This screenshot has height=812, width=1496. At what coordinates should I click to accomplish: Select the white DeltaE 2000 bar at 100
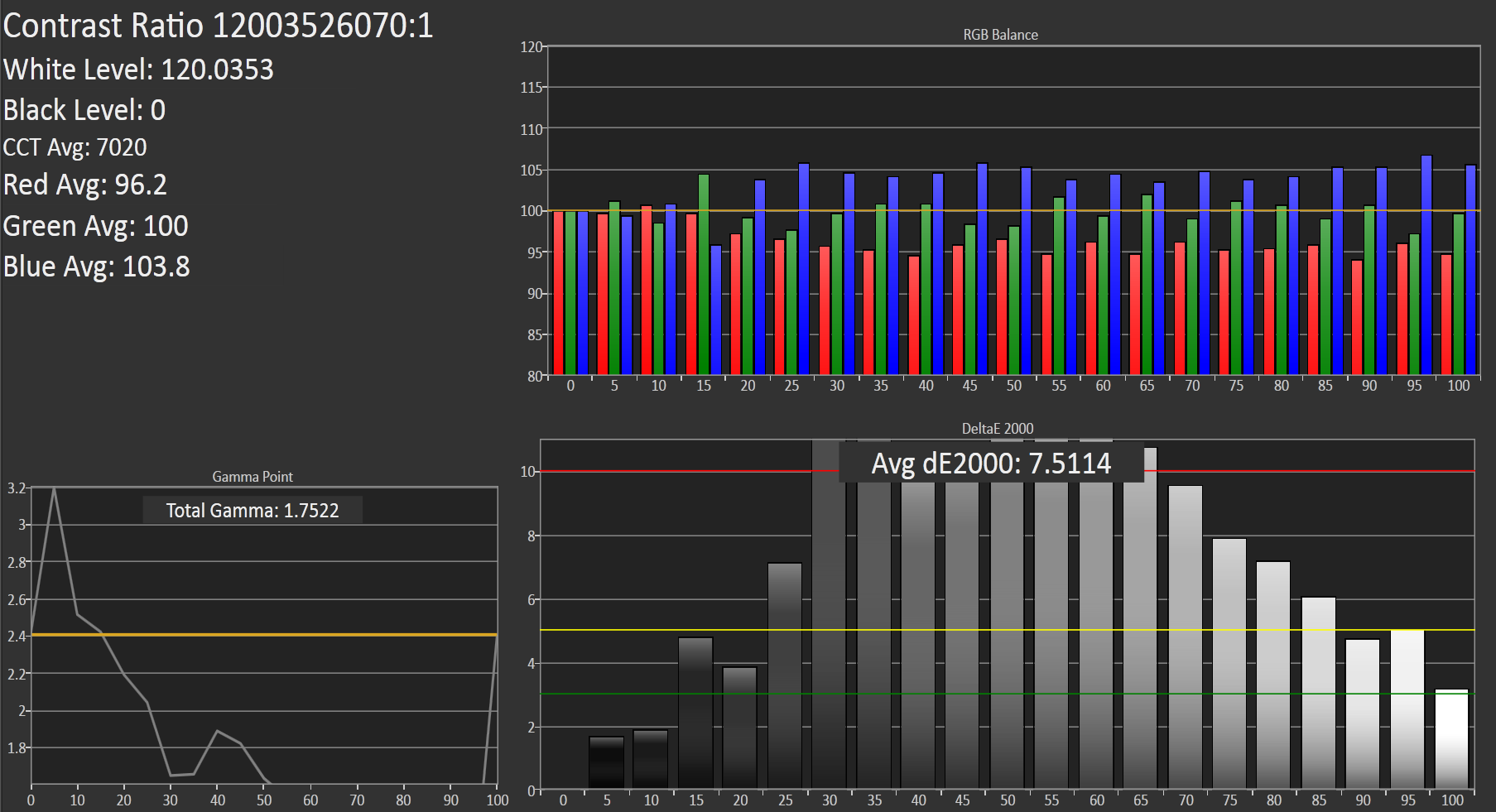point(1452,738)
